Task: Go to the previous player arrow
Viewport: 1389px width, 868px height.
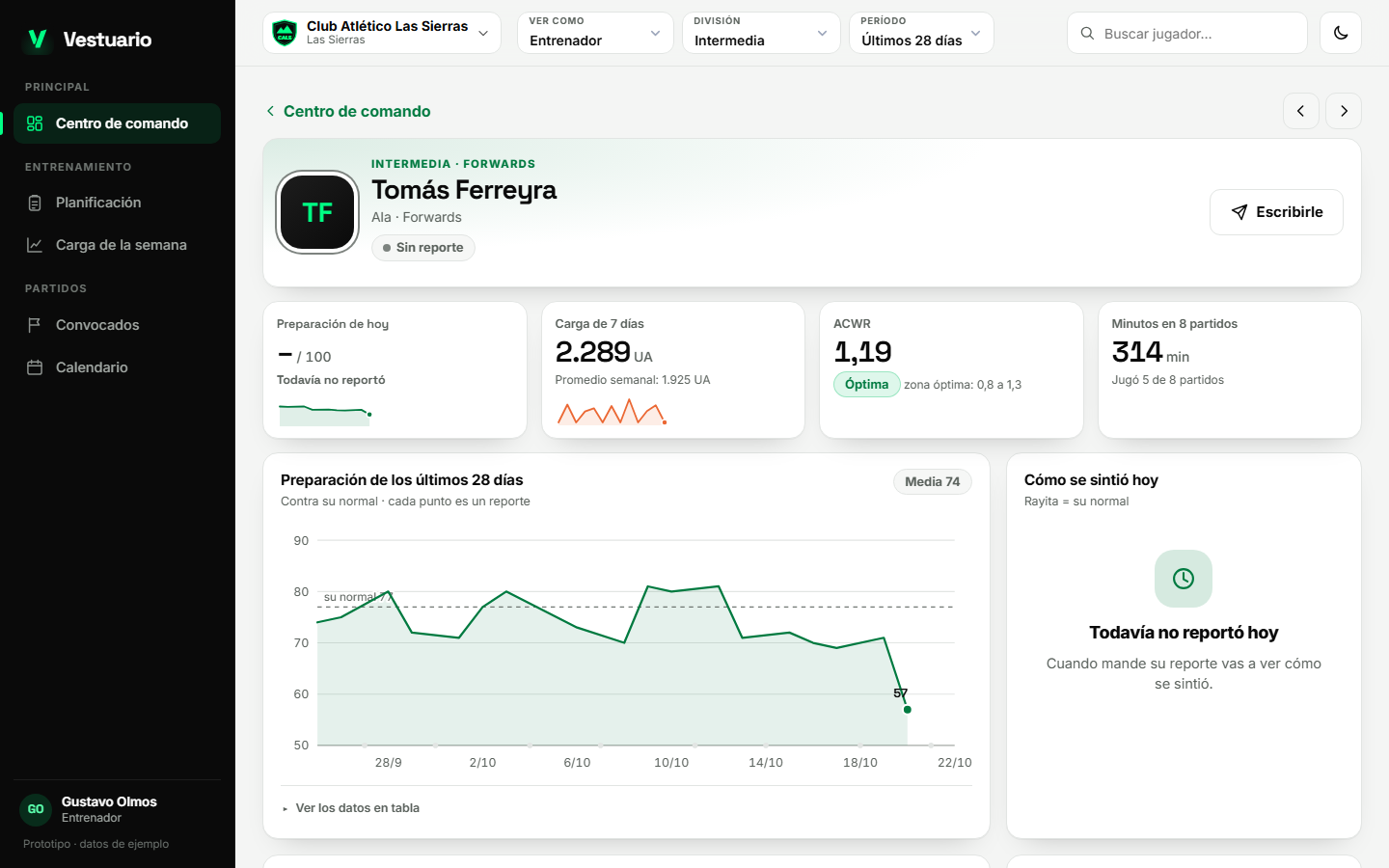Action: 1301,111
